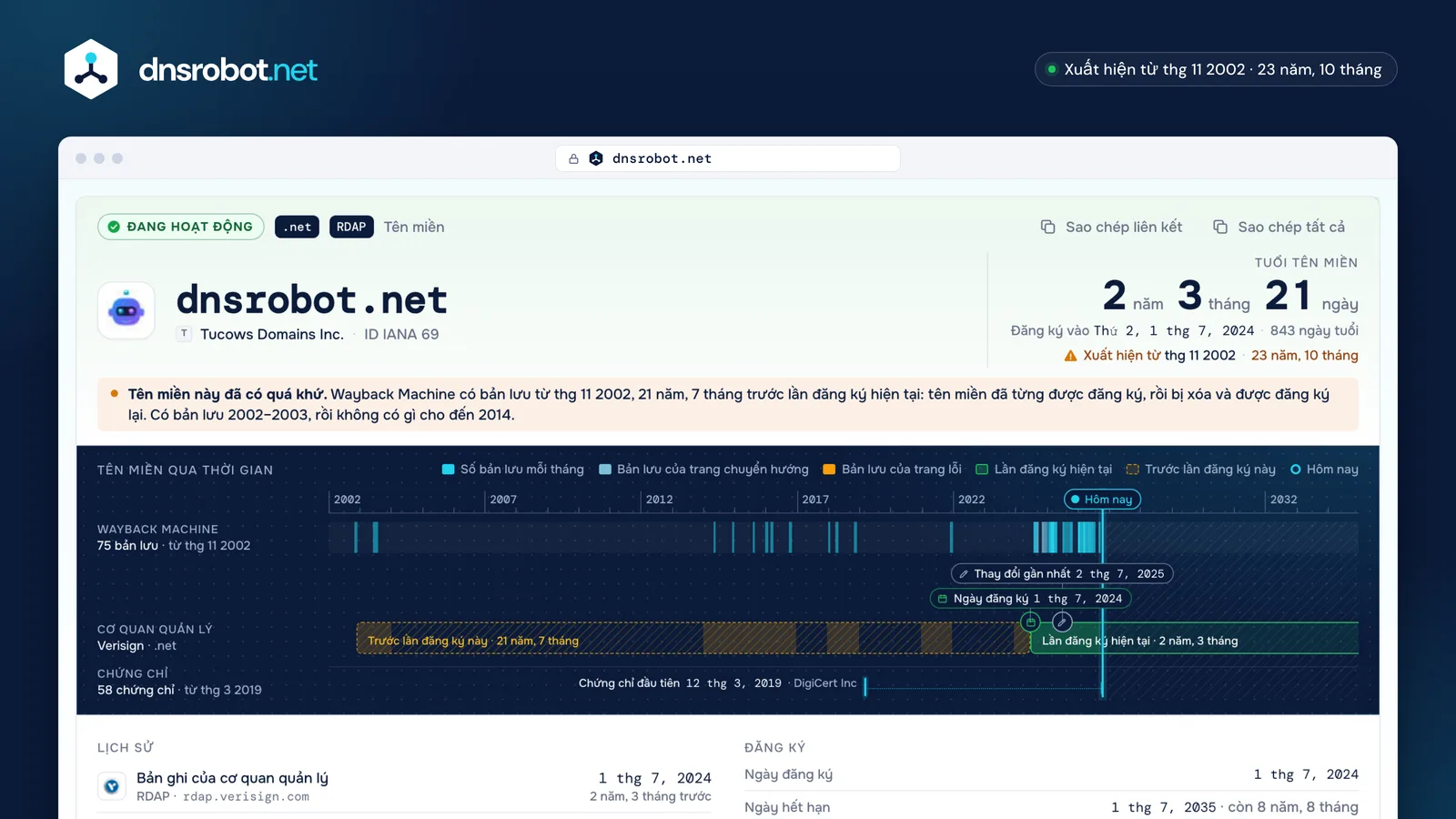Click the 2002 year label on timeline
1456x819 pixels.
point(347,500)
